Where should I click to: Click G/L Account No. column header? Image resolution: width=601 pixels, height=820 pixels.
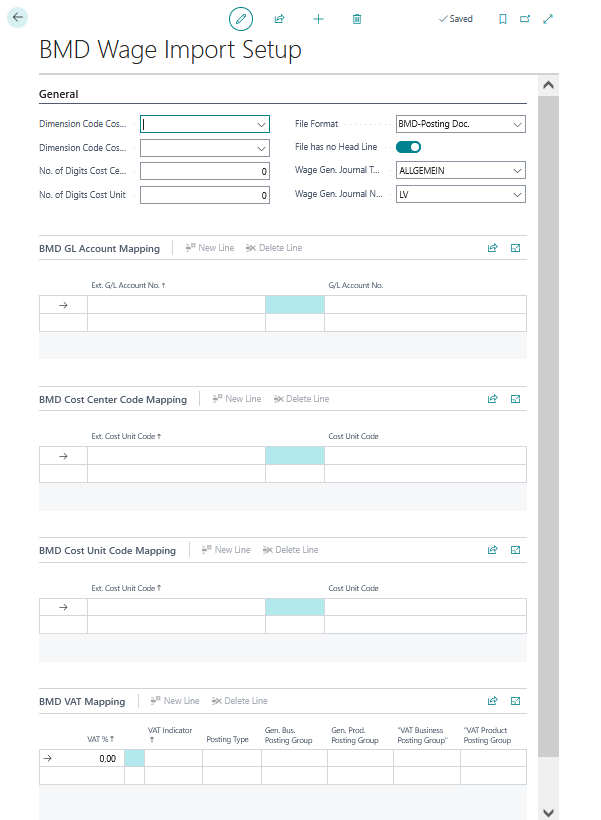(x=356, y=285)
